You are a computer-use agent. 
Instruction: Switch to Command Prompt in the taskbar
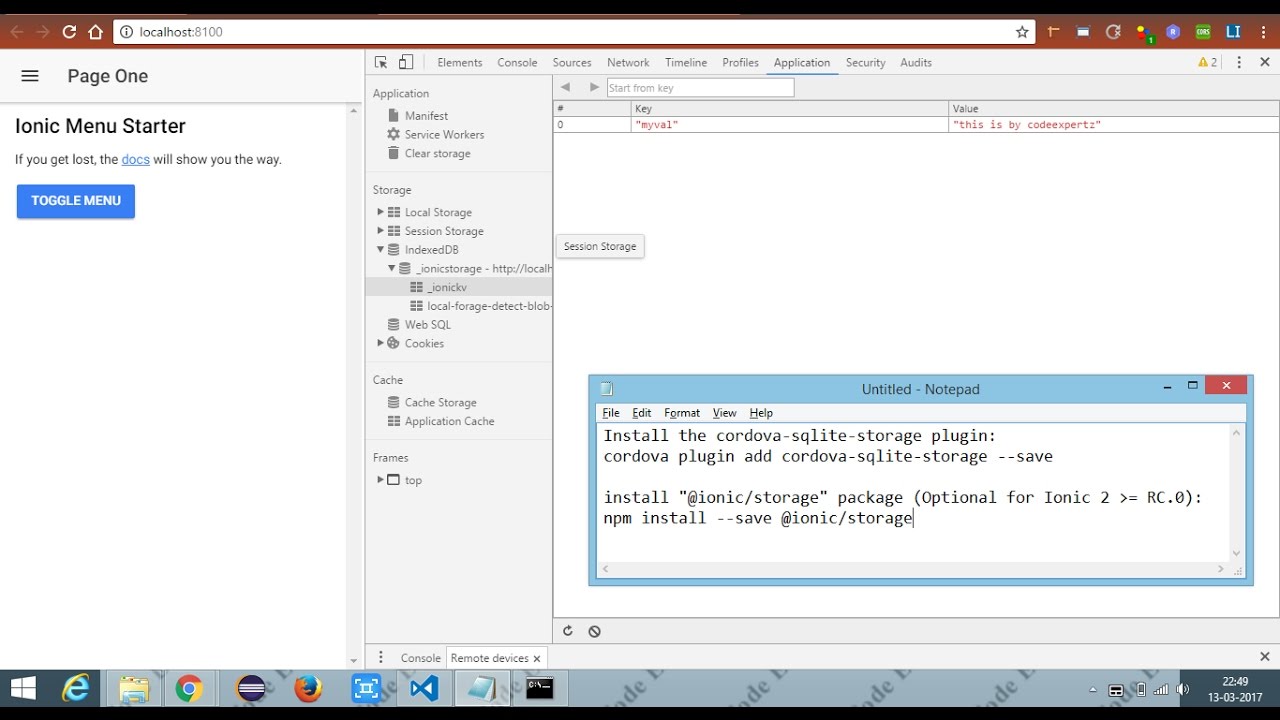coord(540,688)
